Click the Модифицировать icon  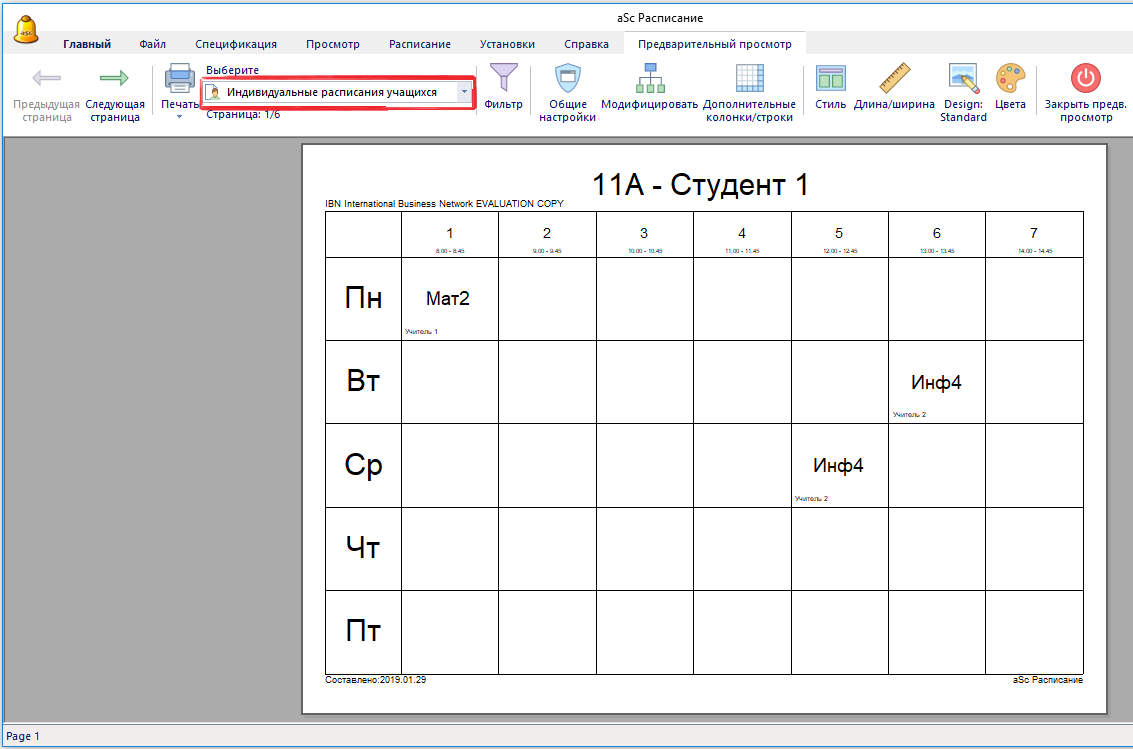coord(649,80)
